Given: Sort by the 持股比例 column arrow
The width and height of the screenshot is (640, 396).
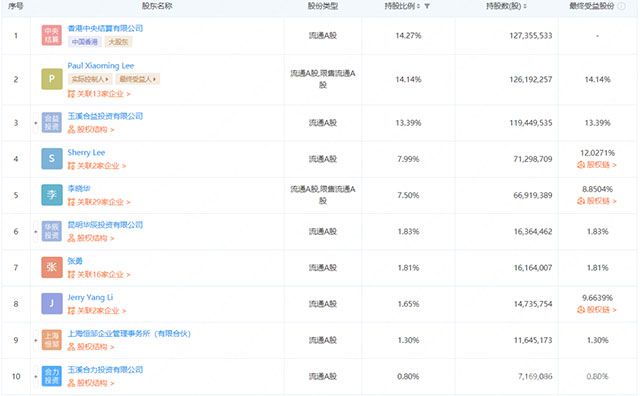Looking at the screenshot, I should coord(427,6).
